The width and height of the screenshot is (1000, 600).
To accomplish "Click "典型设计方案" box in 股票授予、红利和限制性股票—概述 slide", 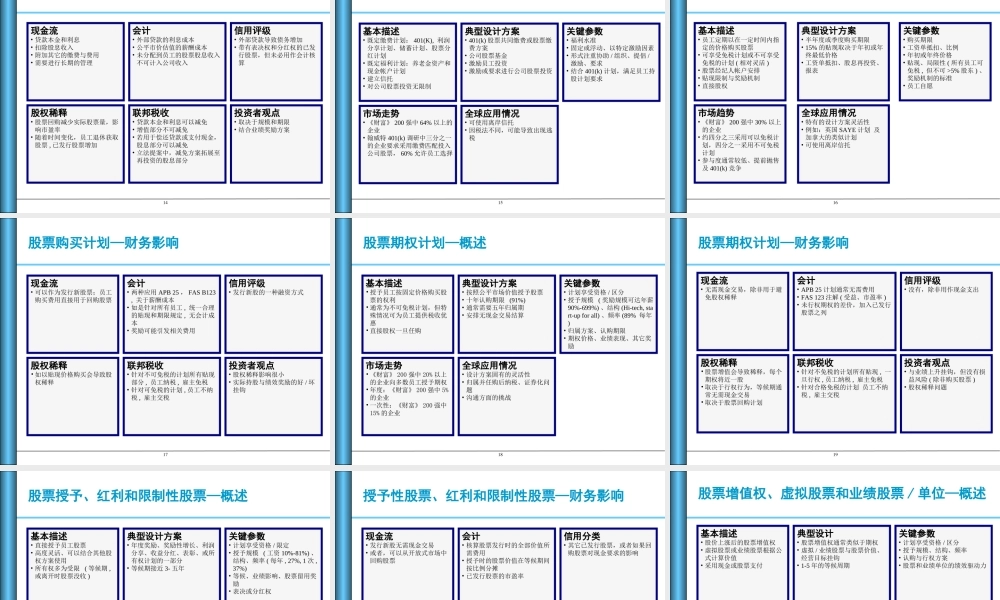I will pyautogui.click(x=172, y=564).
